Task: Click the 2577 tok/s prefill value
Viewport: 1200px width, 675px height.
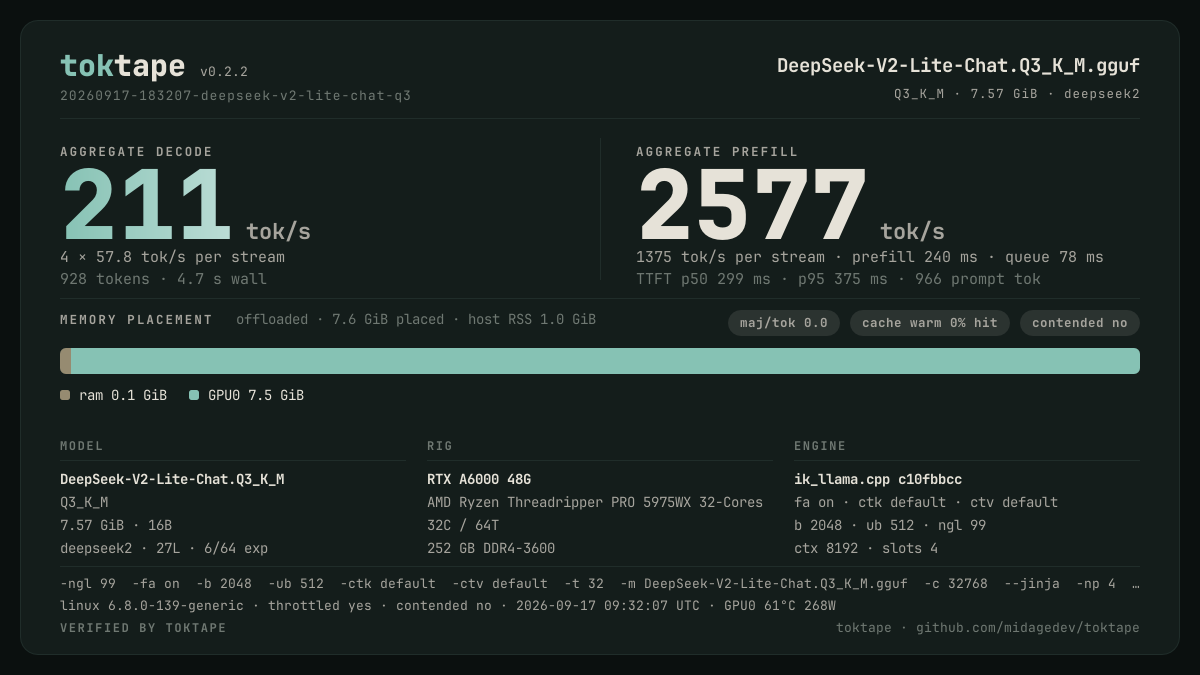Action: click(x=790, y=205)
